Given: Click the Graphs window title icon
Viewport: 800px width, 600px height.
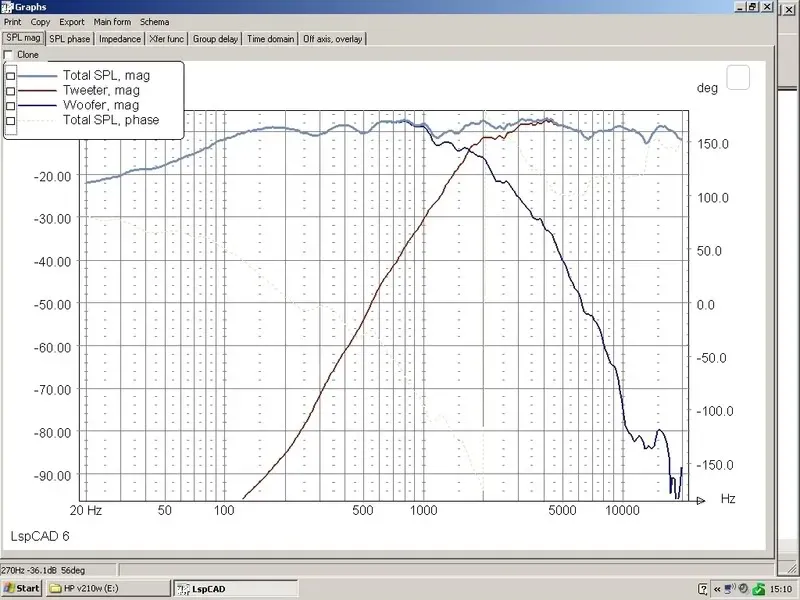Looking at the screenshot, I should click(x=7, y=7).
